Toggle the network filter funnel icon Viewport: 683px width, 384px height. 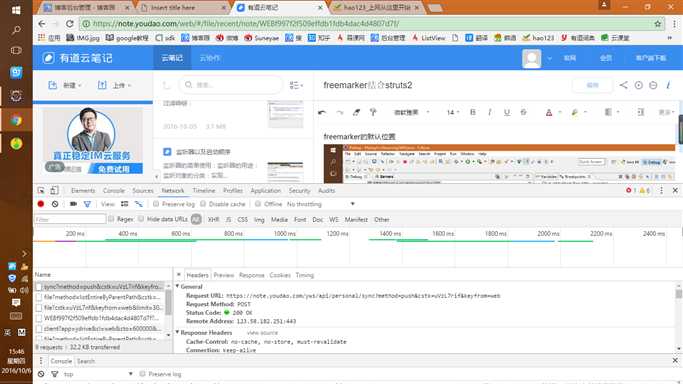[x=87, y=204]
